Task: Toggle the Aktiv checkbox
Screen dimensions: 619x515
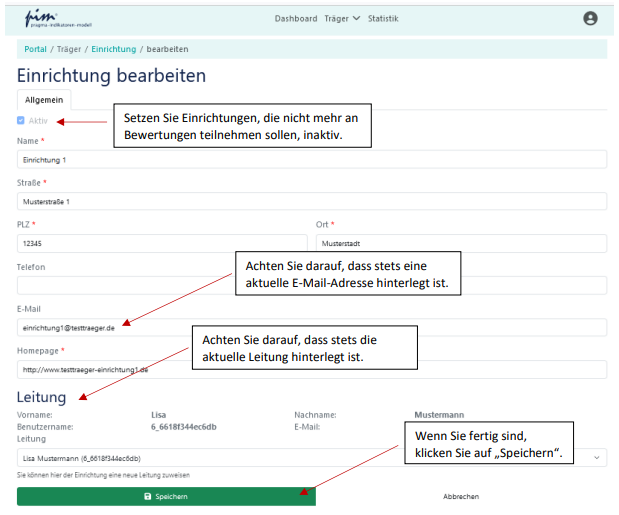Action: coord(22,120)
